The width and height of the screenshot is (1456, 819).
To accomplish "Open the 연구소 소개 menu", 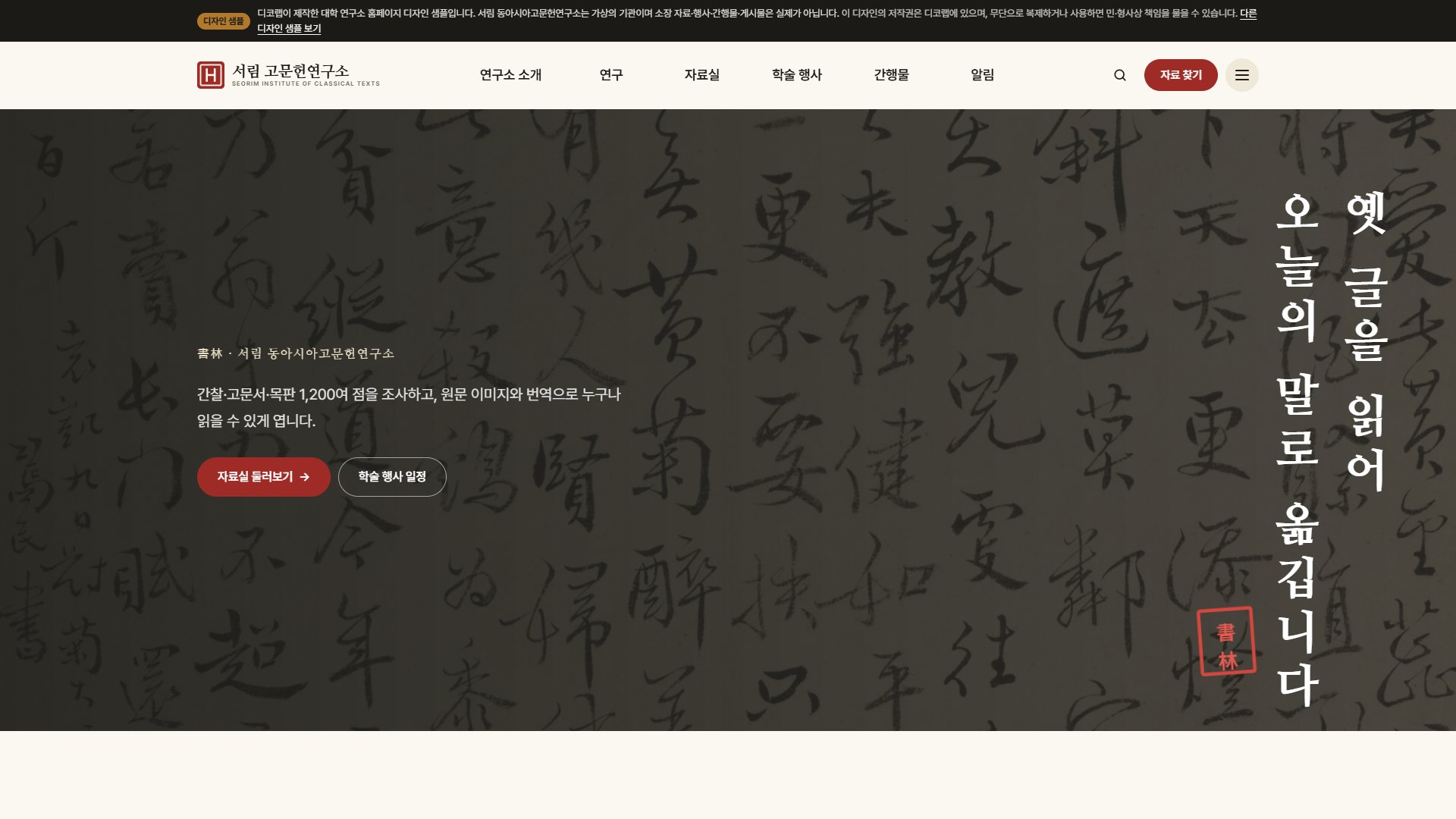I will (510, 75).
